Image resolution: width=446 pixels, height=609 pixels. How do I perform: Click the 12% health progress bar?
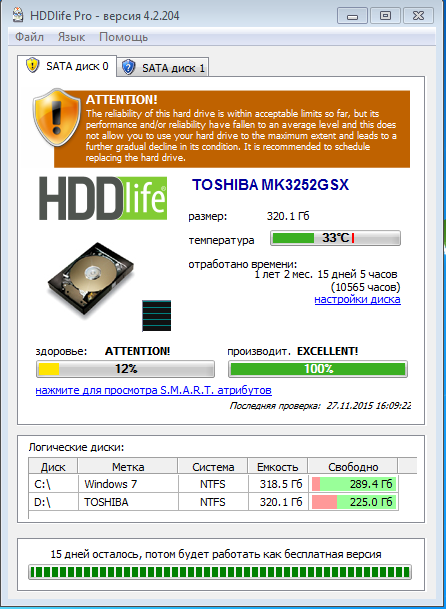point(125,369)
